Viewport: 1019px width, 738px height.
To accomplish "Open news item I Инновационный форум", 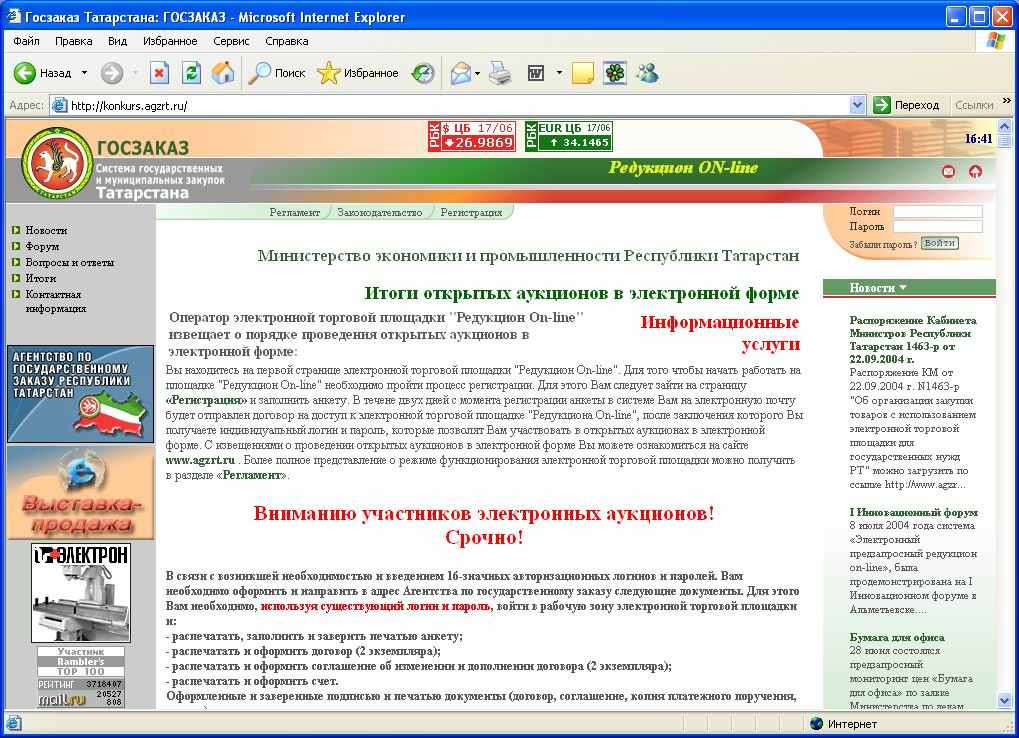I will tap(913, 512).
